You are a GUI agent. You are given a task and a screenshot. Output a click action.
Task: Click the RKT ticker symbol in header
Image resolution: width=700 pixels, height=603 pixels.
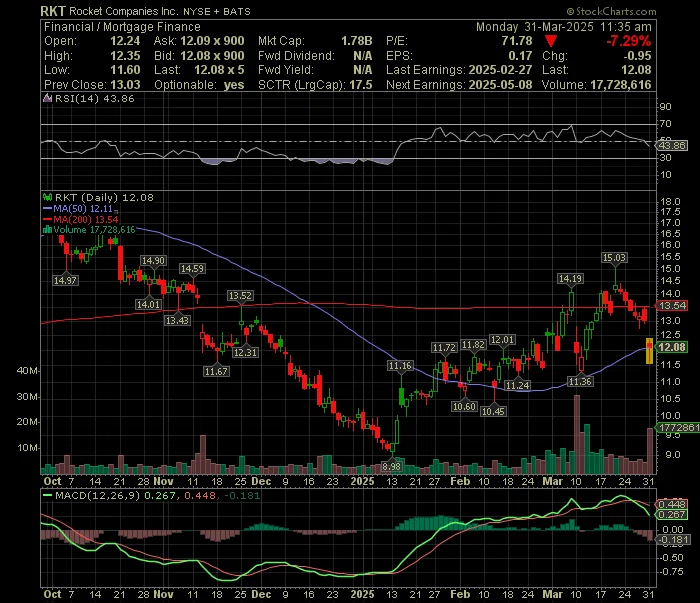(x=53, y=11)
